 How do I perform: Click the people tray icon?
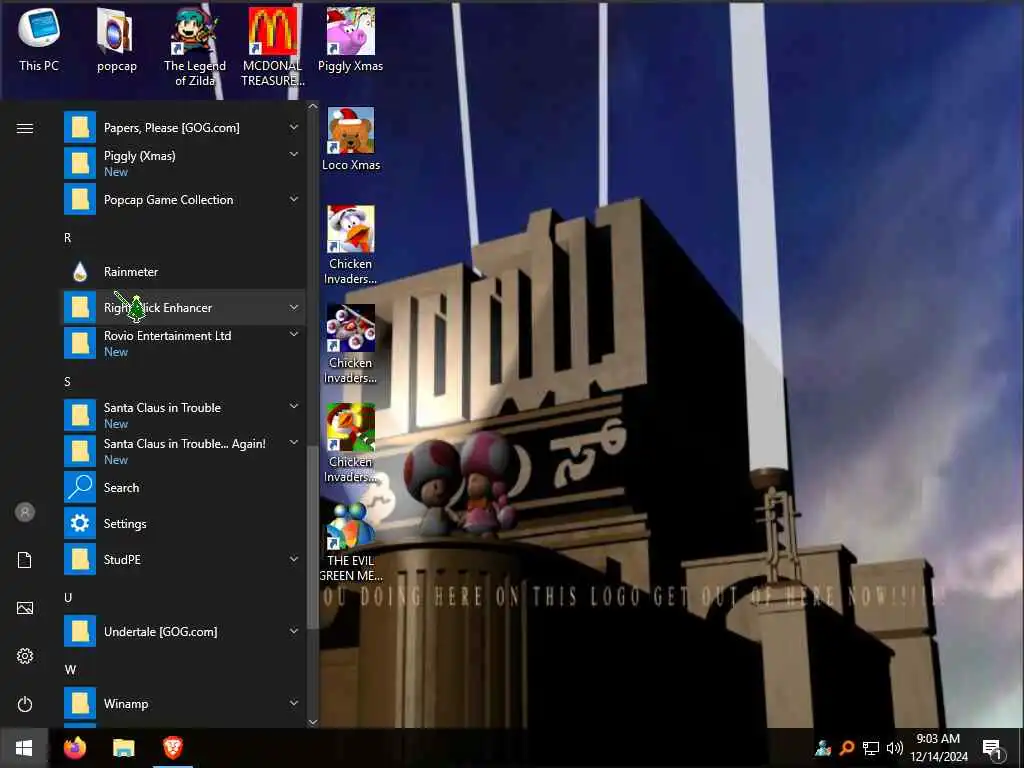(823, 748)
